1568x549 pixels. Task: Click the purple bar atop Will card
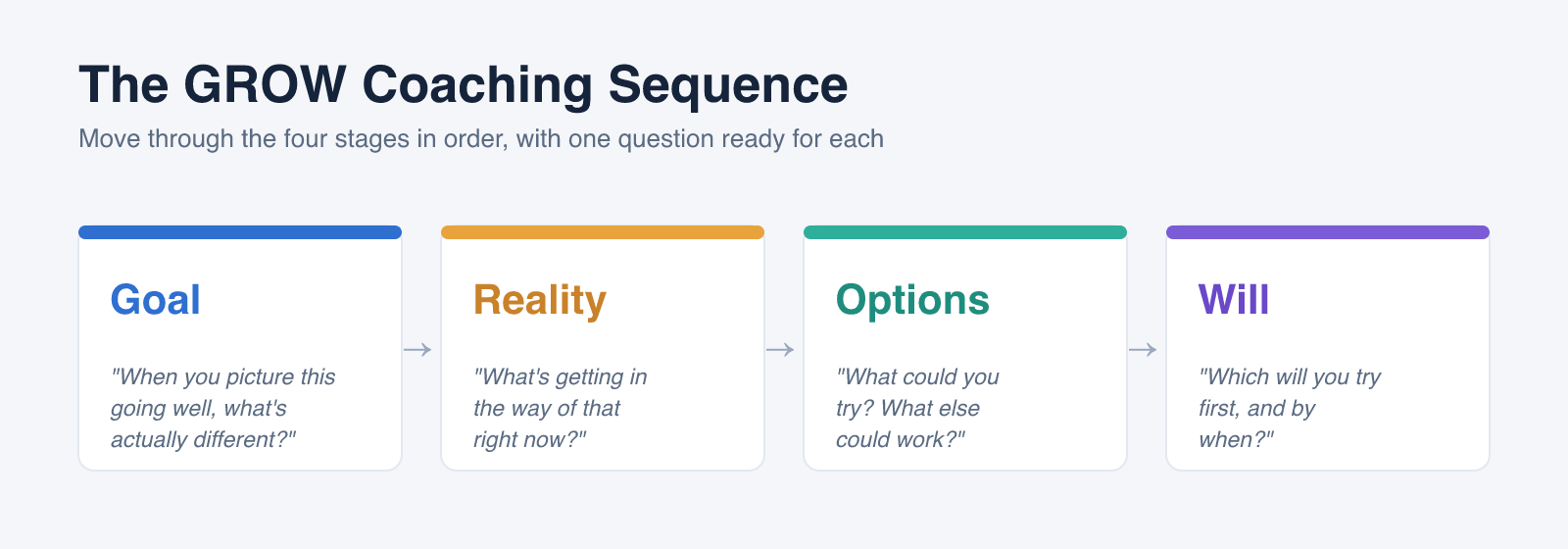tap(1328, 232)
